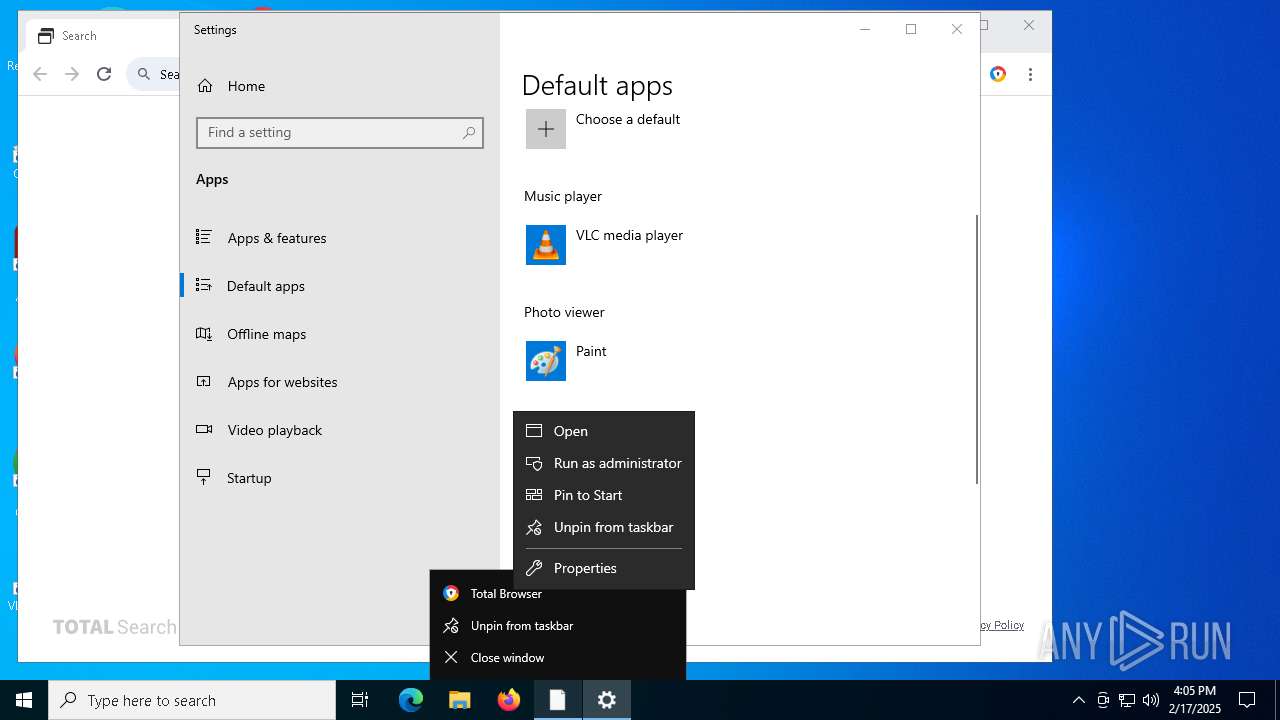Focus the Find a setting search box
Image resolution: width=1280 pixels, height=720 pixels.
click(340, 132)
